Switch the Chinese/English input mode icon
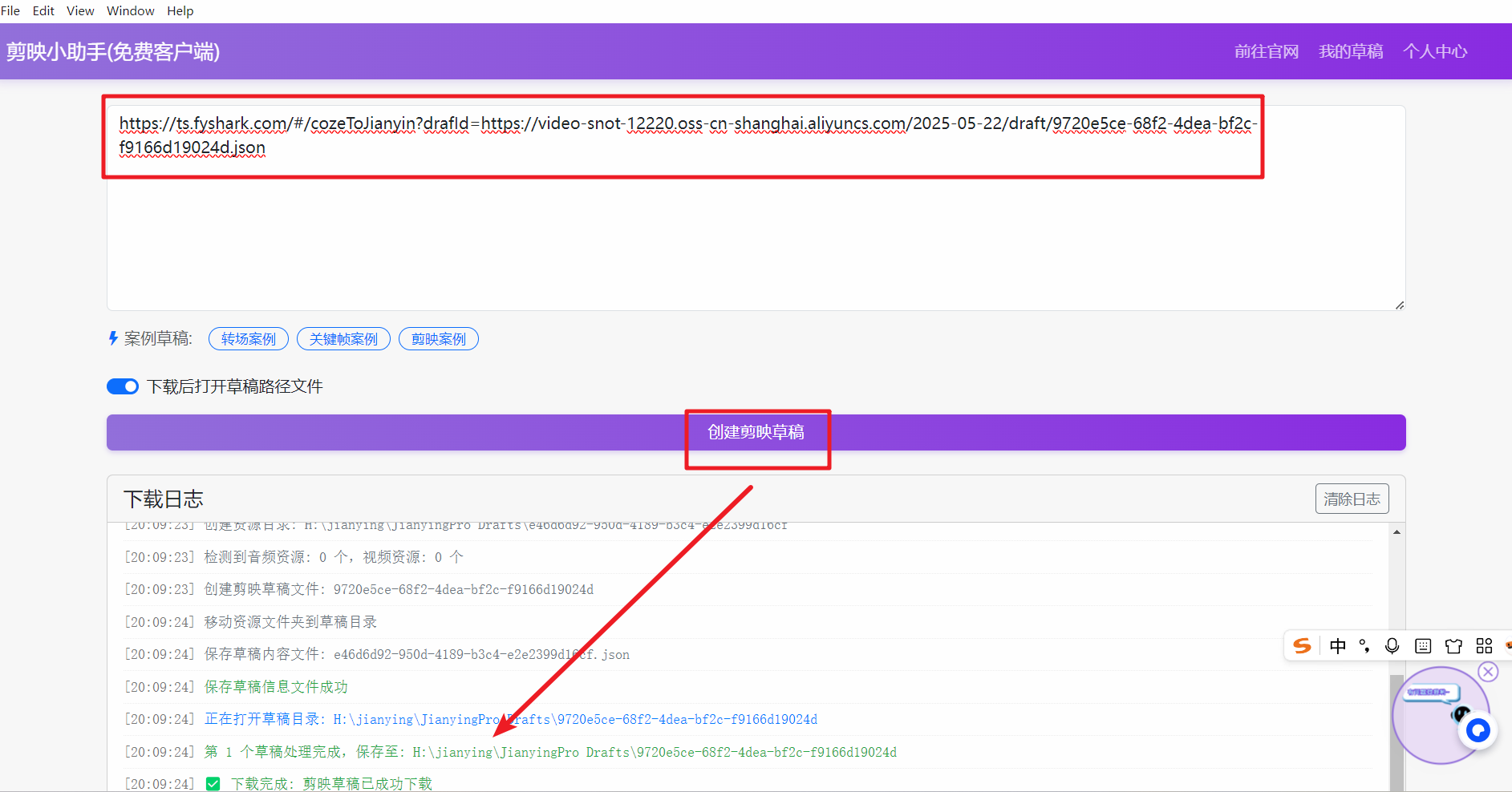This screenshot has width=1512, height=792. [x=1337, y=646]
